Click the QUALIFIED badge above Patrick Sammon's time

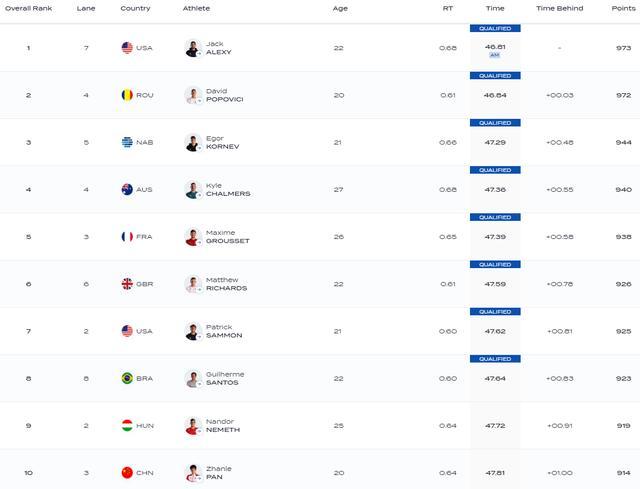click(x=495, y=312)
